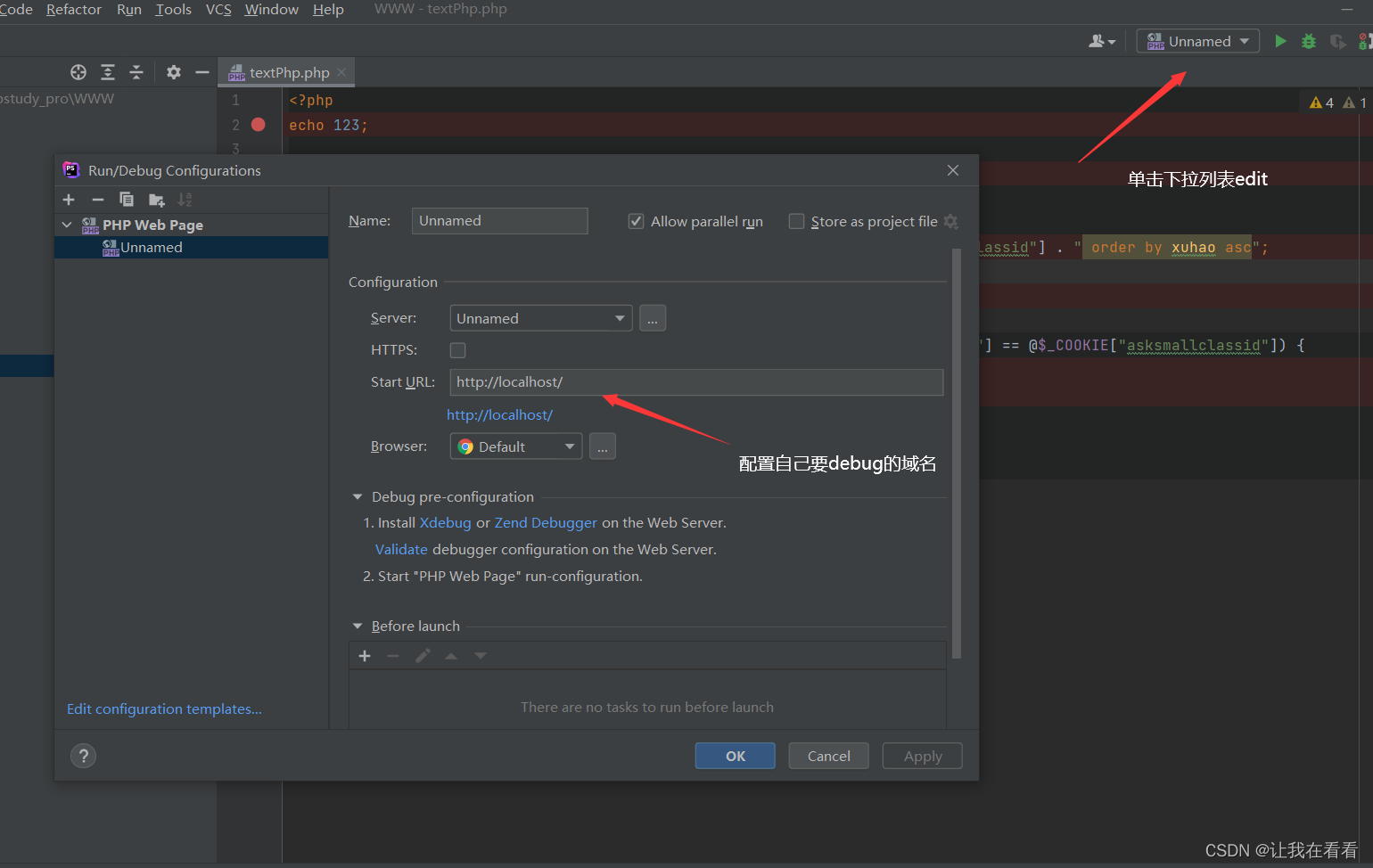Open the Refactor menu
The height and width of the screenshot is (868, 1373).
[74, 10]
